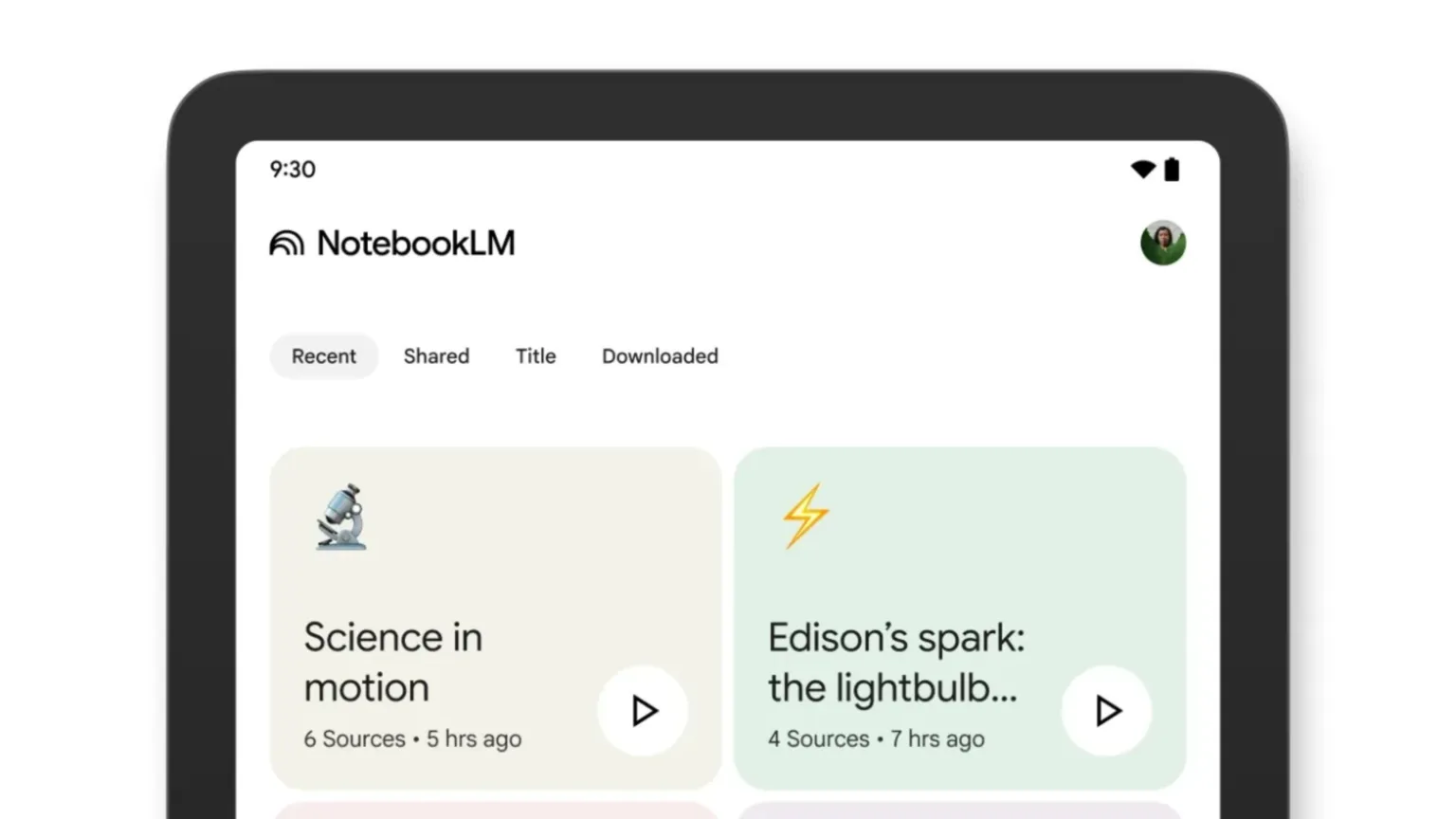This screenshot has height=819, width=1456.
Task: Click the lightning bolt icon on Edison's spark
Action: pos(804,516)
